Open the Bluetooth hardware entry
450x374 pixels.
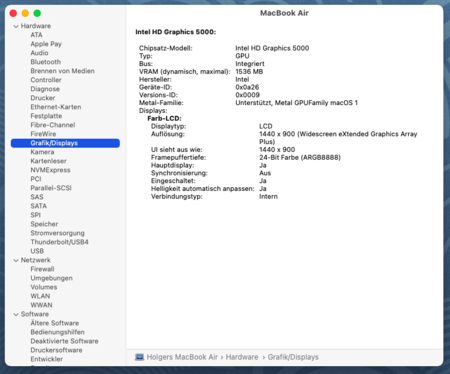[x=46, y=62]
